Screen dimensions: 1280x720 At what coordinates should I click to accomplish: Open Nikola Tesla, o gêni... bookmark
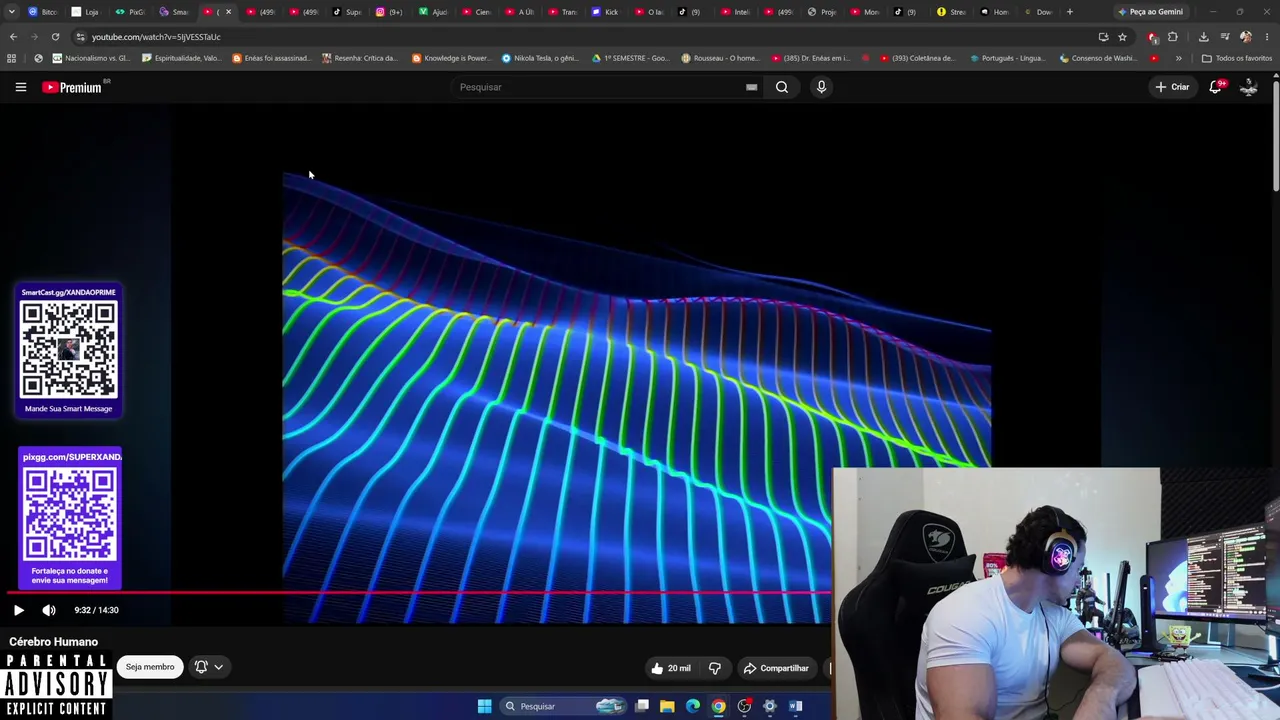pyautogui.click(x=541, y=58)
